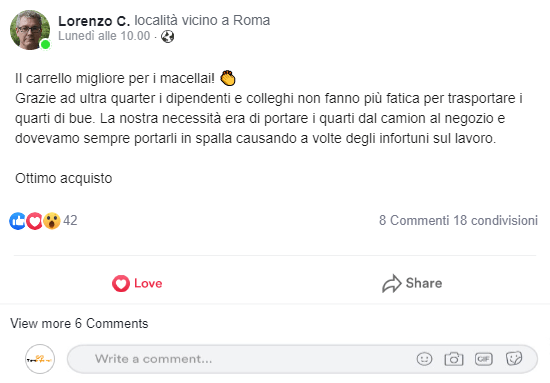Click the commenter page avatar thumbnail

tap(40, 359)
